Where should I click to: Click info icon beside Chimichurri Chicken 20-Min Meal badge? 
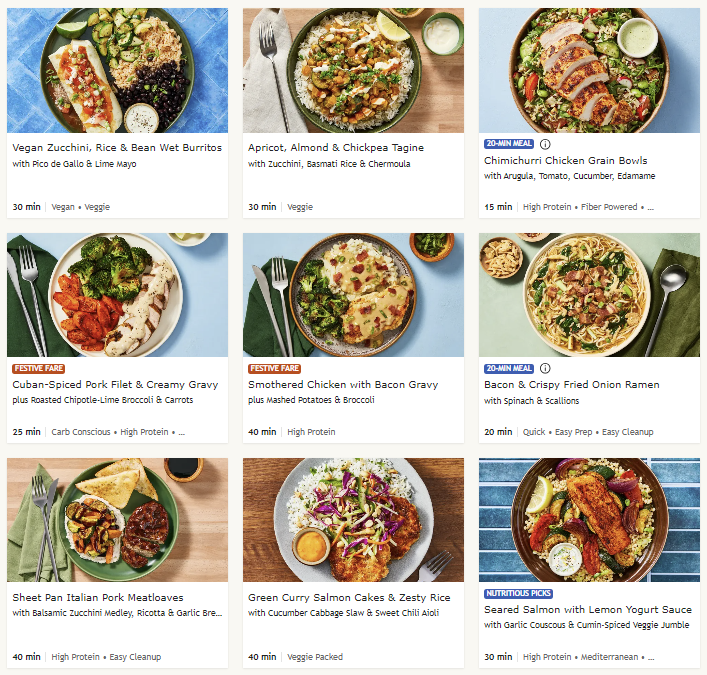coord(545,144)
